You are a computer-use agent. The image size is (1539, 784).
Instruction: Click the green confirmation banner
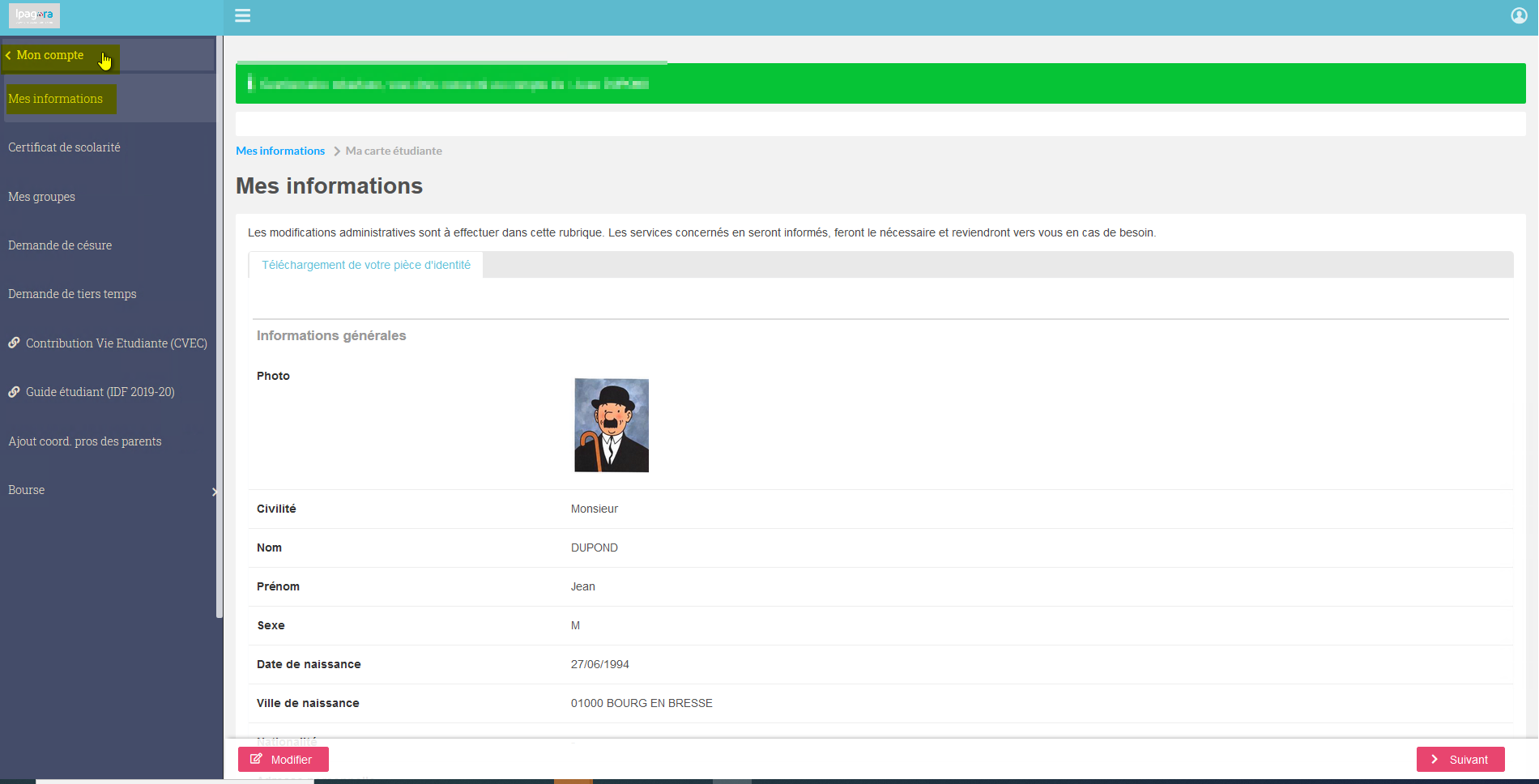click(x=880, y=83)
